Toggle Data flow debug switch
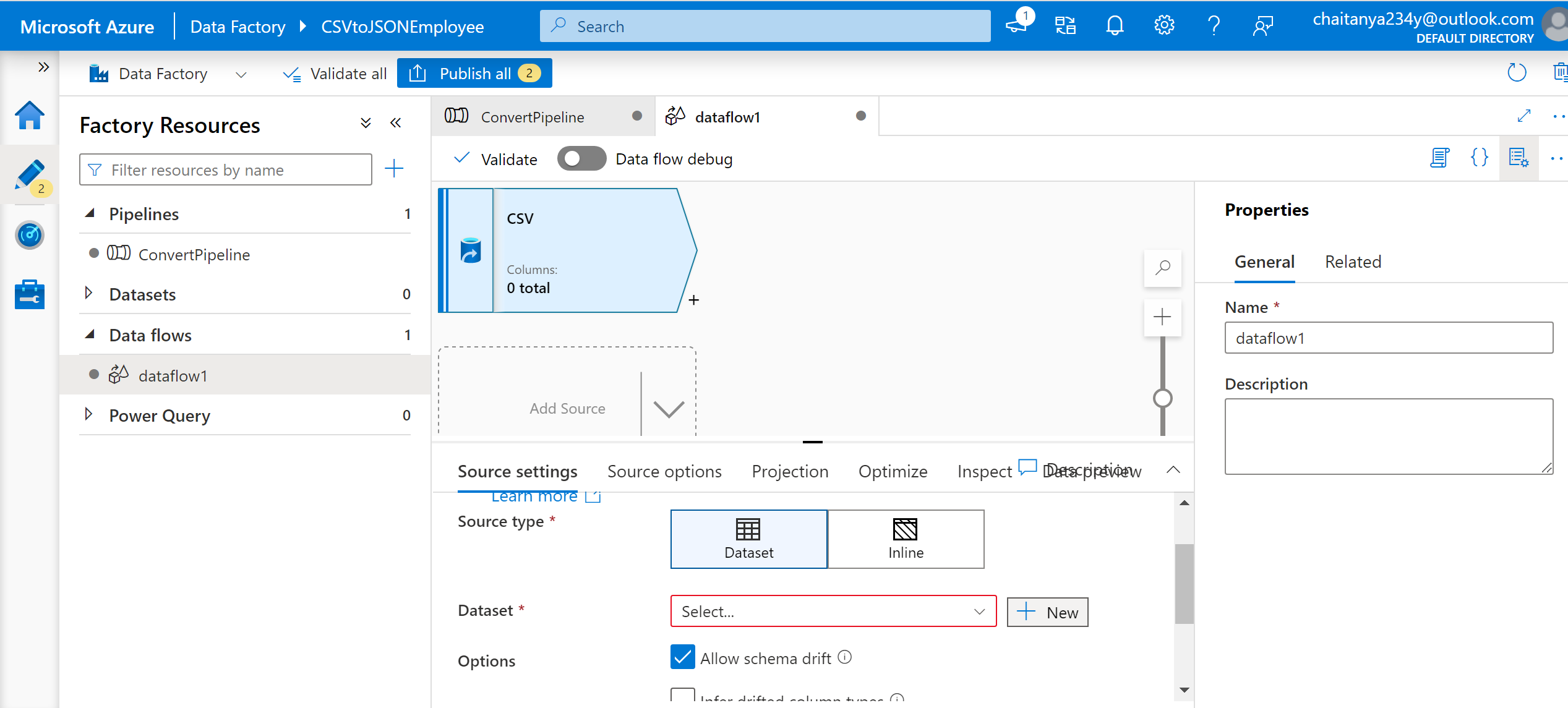 581,158
